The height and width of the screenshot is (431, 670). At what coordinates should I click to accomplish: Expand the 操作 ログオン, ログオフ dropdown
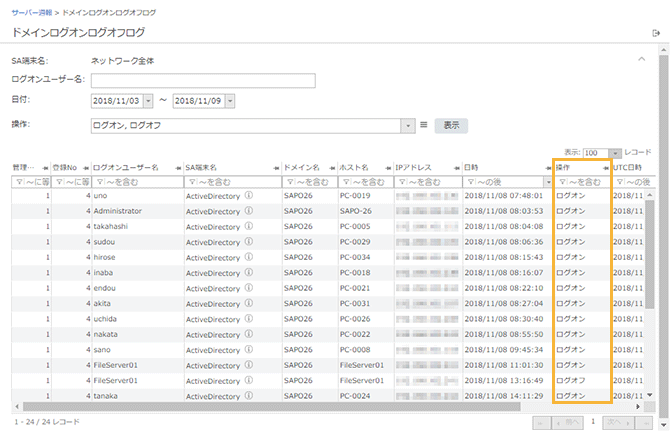408,125
